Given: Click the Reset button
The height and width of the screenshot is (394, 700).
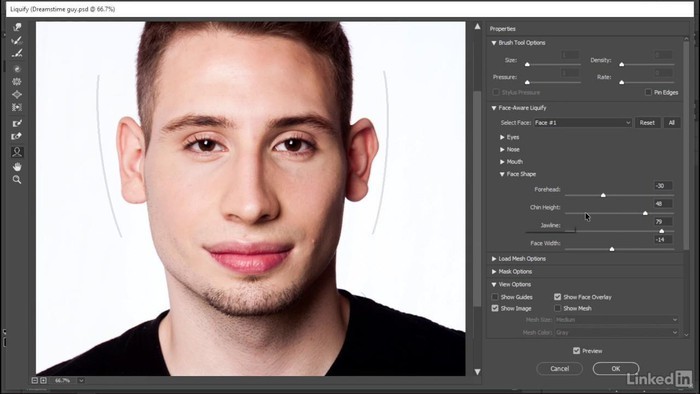Looking at the screenshot, I should (x=647, y=123).
